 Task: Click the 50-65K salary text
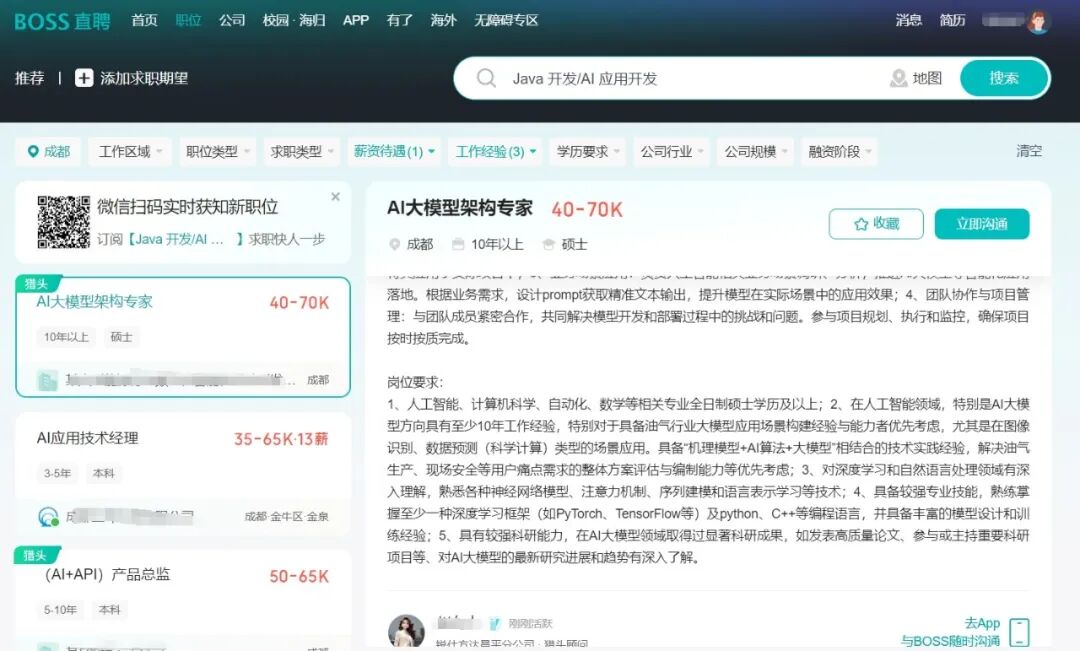click(299, 576)
